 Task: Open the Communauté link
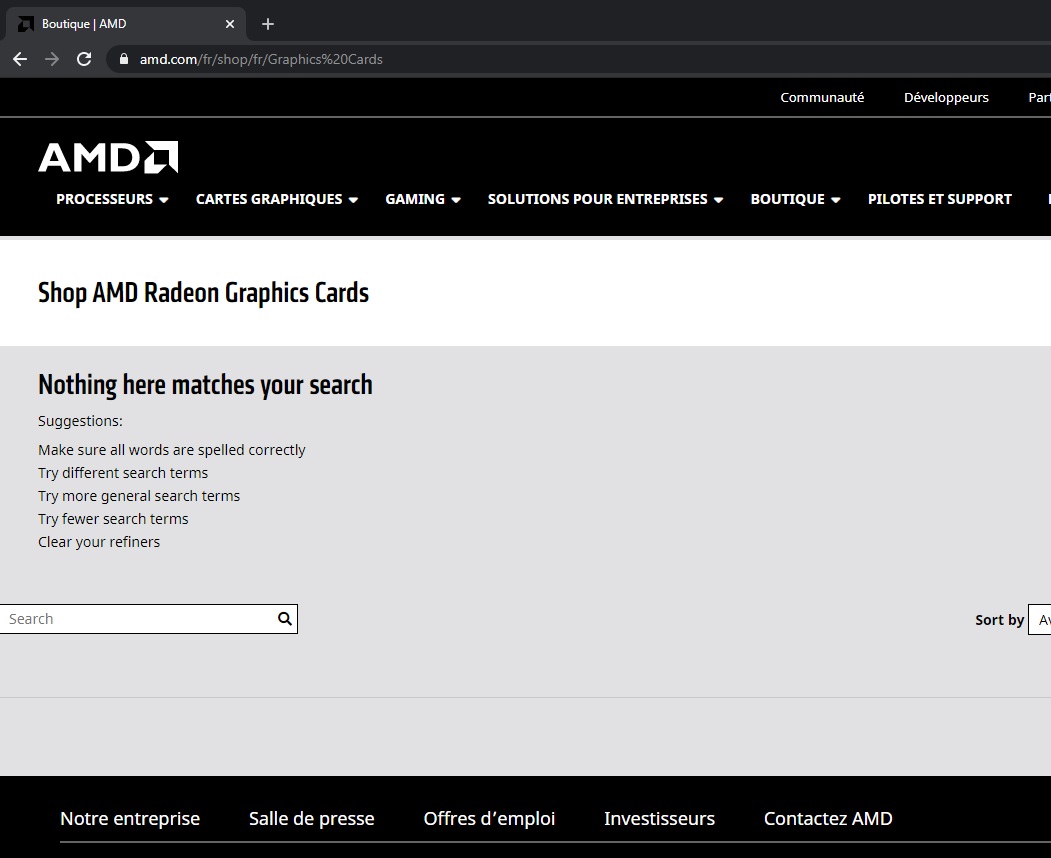(822, 97)
